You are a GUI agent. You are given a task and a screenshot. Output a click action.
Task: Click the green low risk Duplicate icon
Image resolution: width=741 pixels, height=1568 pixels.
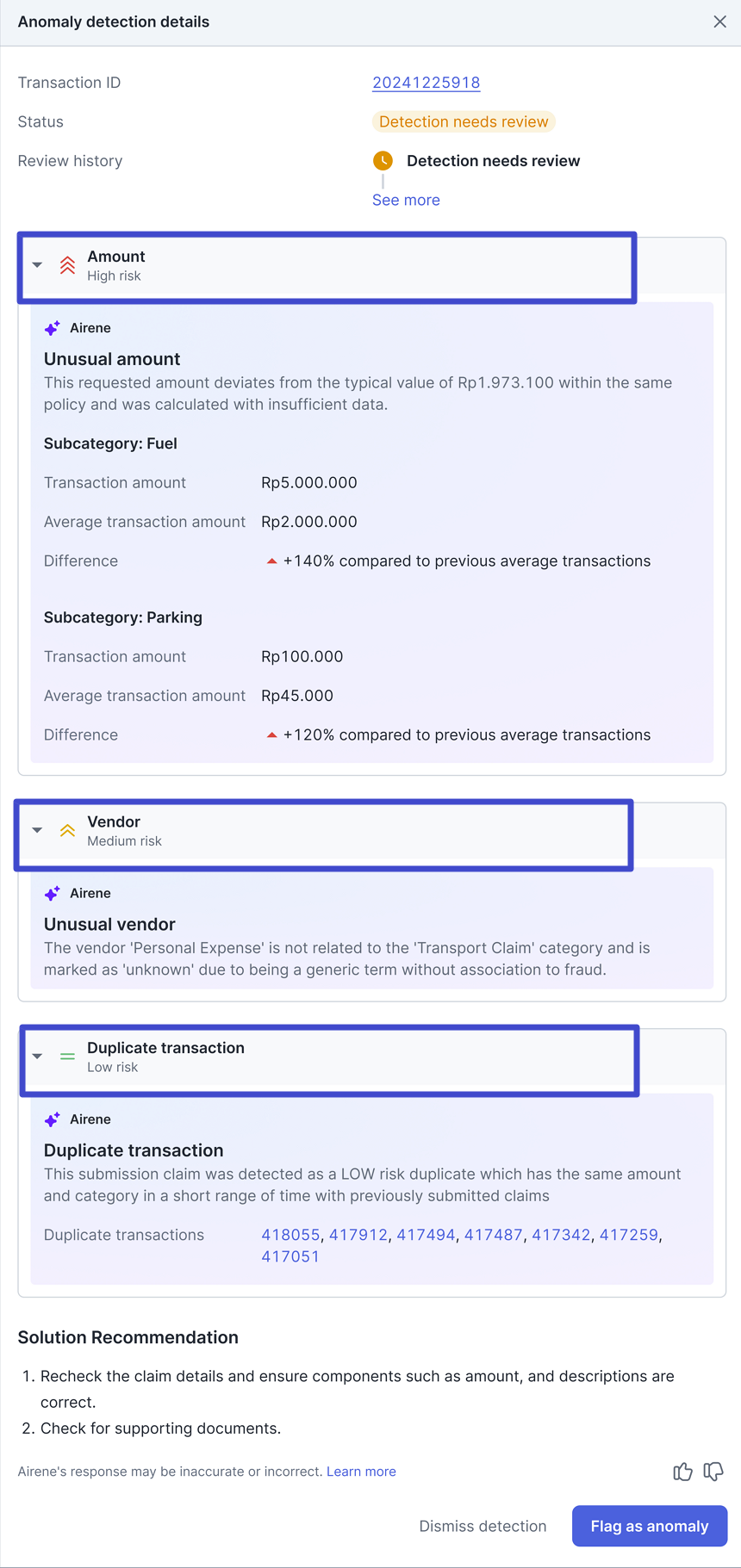(x=67, y=1057)
